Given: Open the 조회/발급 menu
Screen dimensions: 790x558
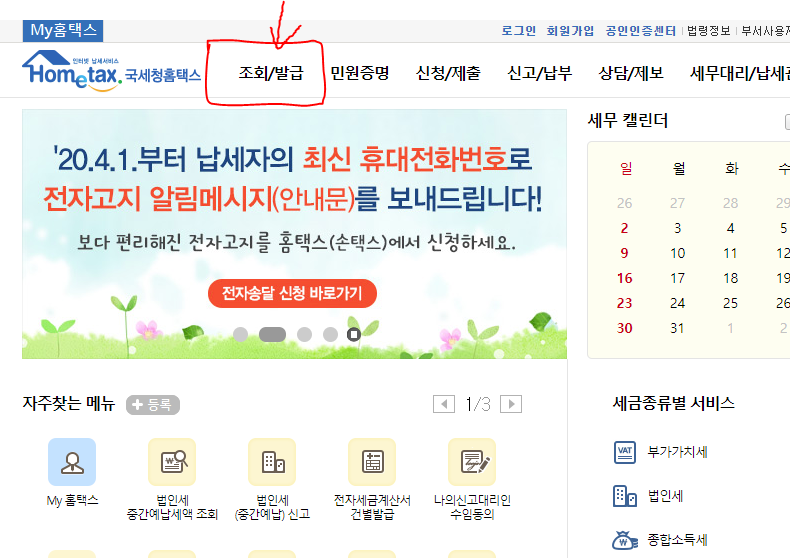Looking at the screenshot, I should pyautogui.click(x=271, y=73).
